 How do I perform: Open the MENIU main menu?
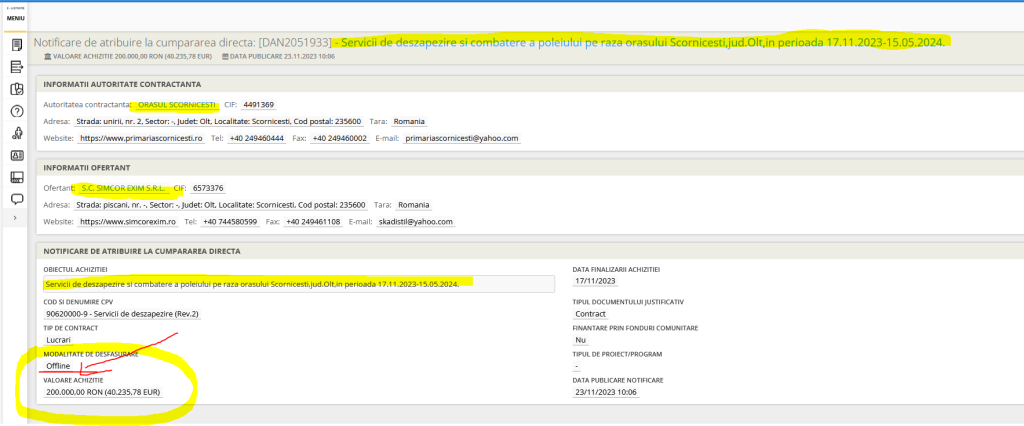15,17
